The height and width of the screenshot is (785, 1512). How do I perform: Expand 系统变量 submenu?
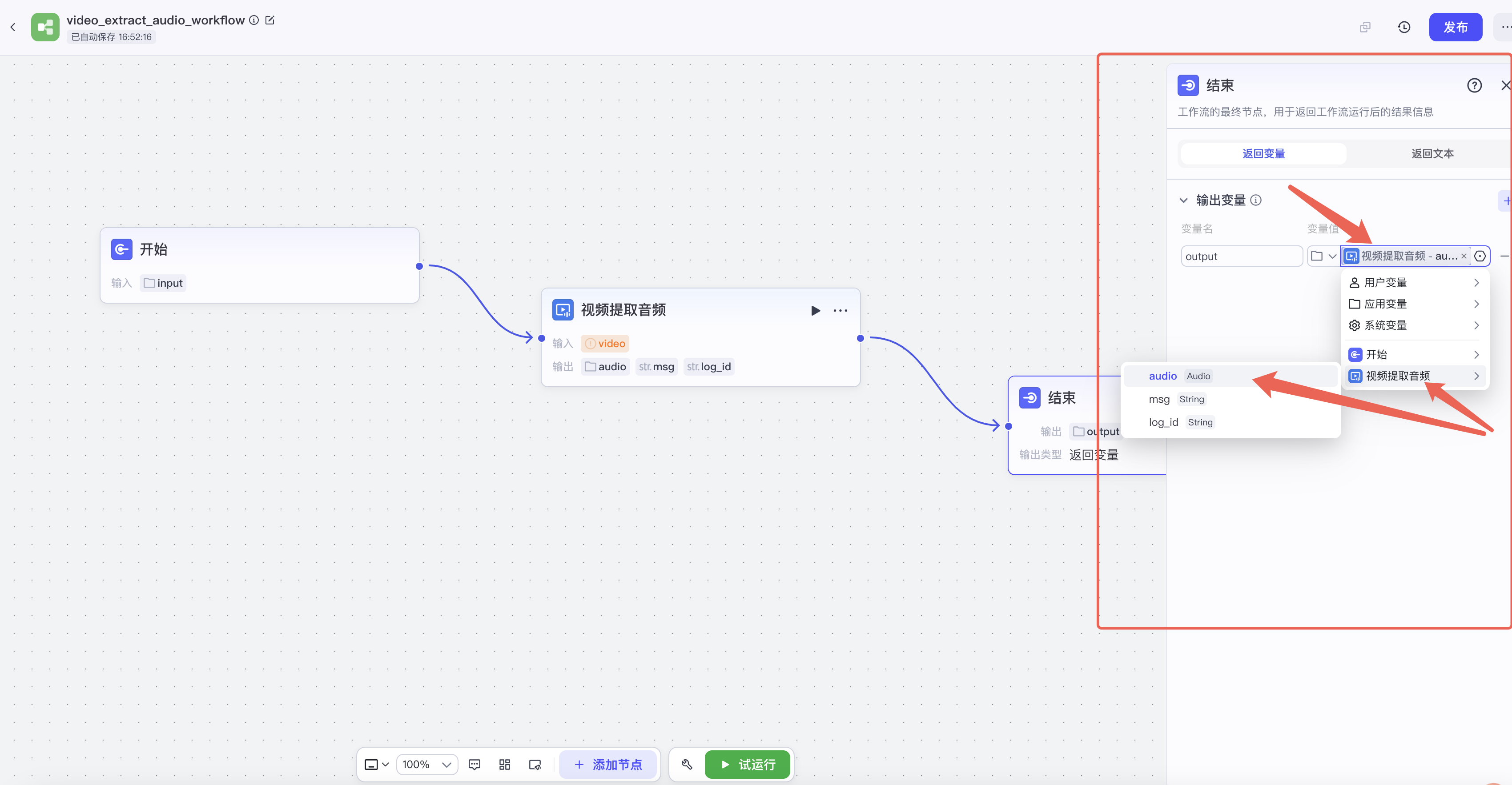point(1415,325)
